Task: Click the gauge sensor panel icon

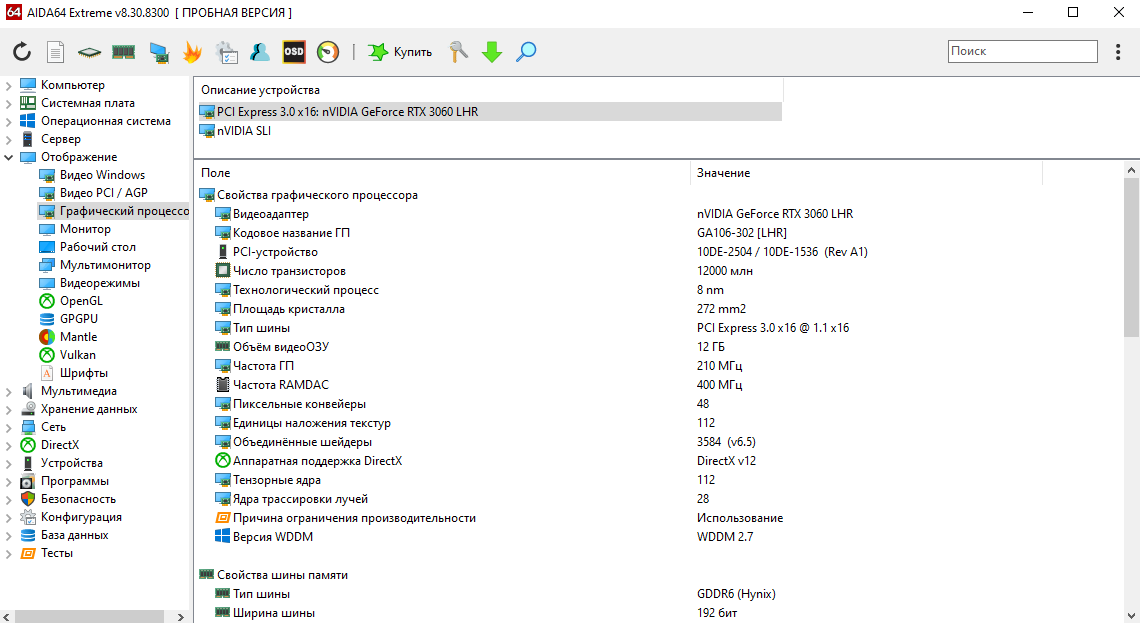Action: coord(328,52)
